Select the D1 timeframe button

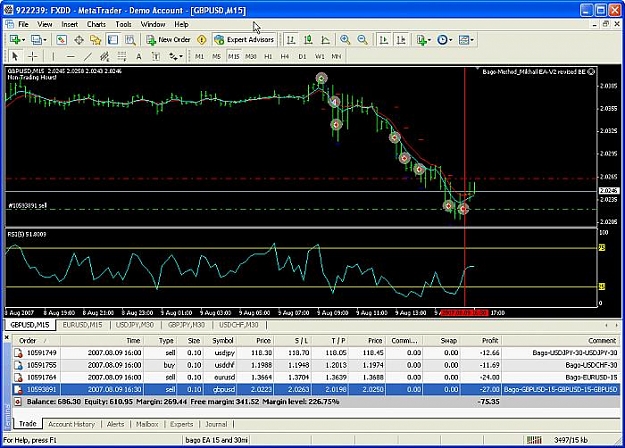click(303, 57)
